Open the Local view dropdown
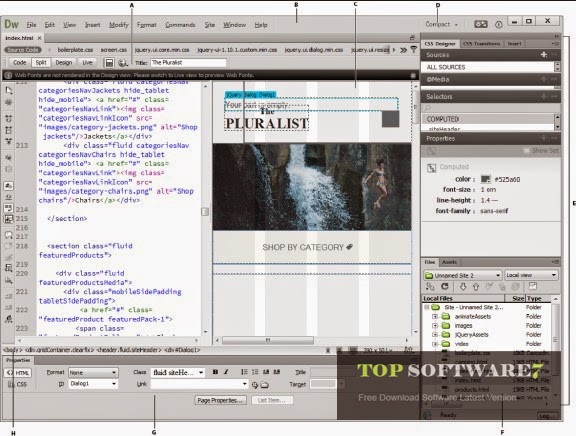This screenshot has height=436, width=576. tap(531, 275)
